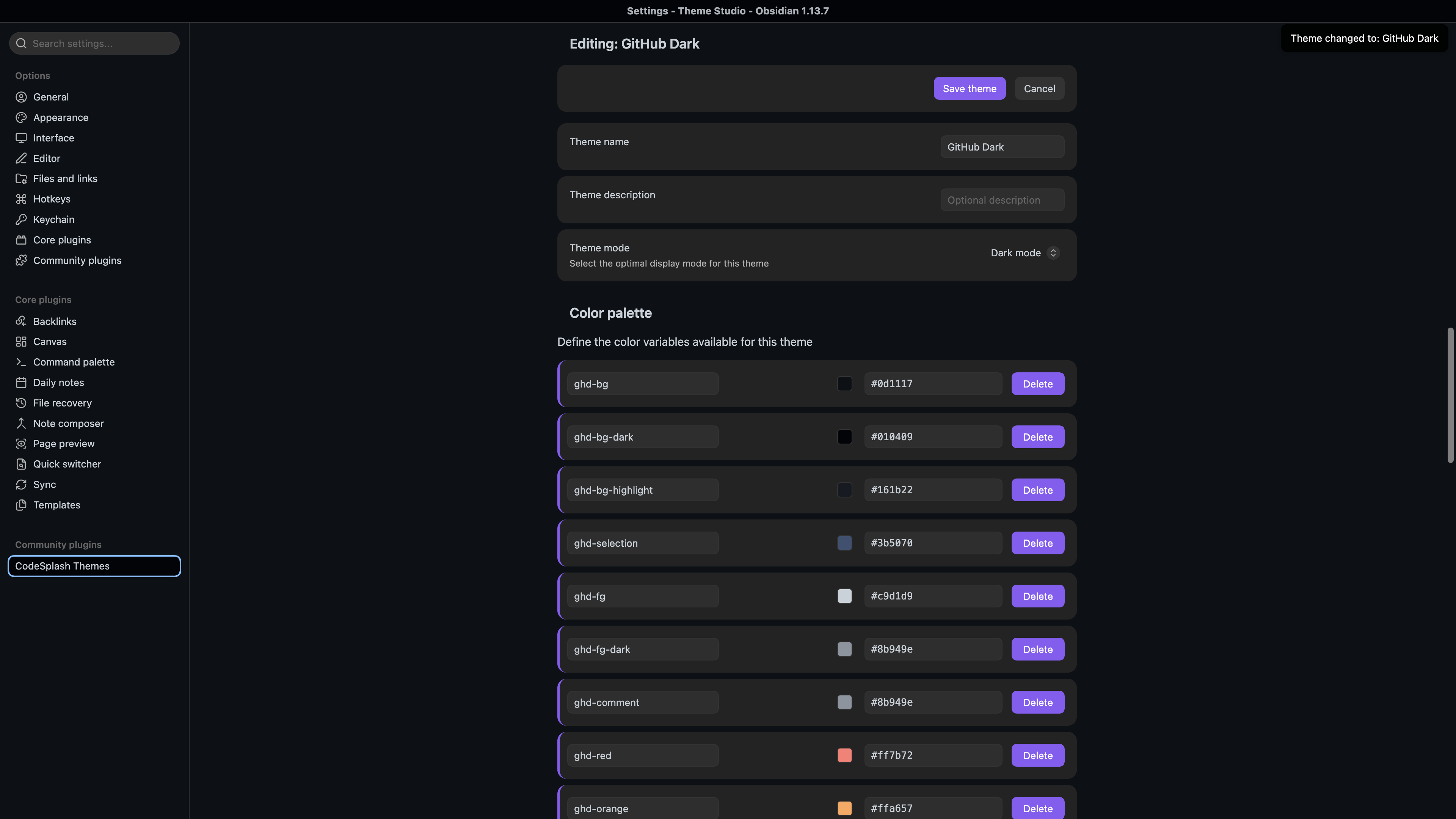Click the Theme name input field
The height and width of the screenshot is (819, 1456).
tap(1002, 147)
